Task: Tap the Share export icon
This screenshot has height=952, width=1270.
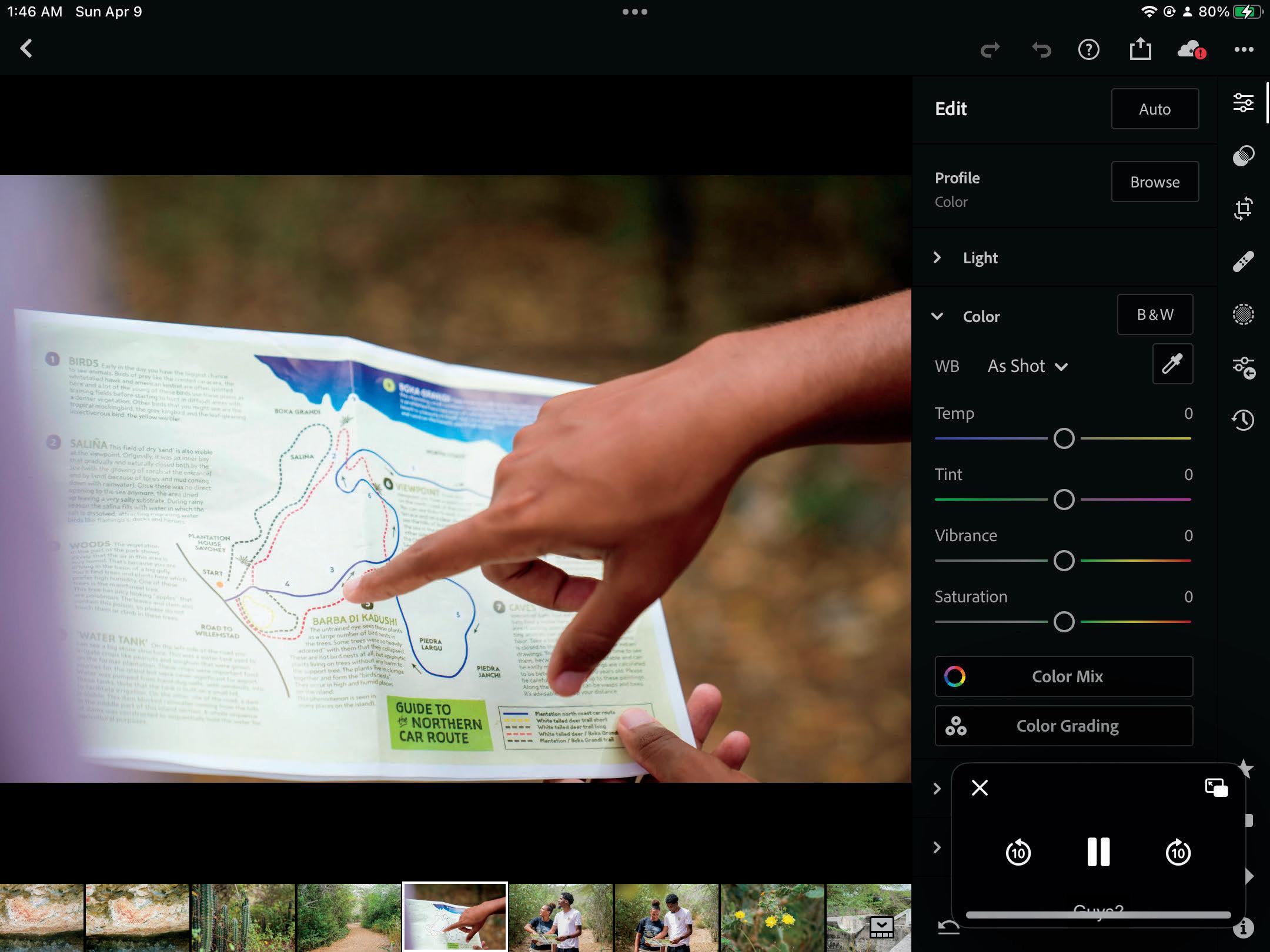Action: (1140, 49)
